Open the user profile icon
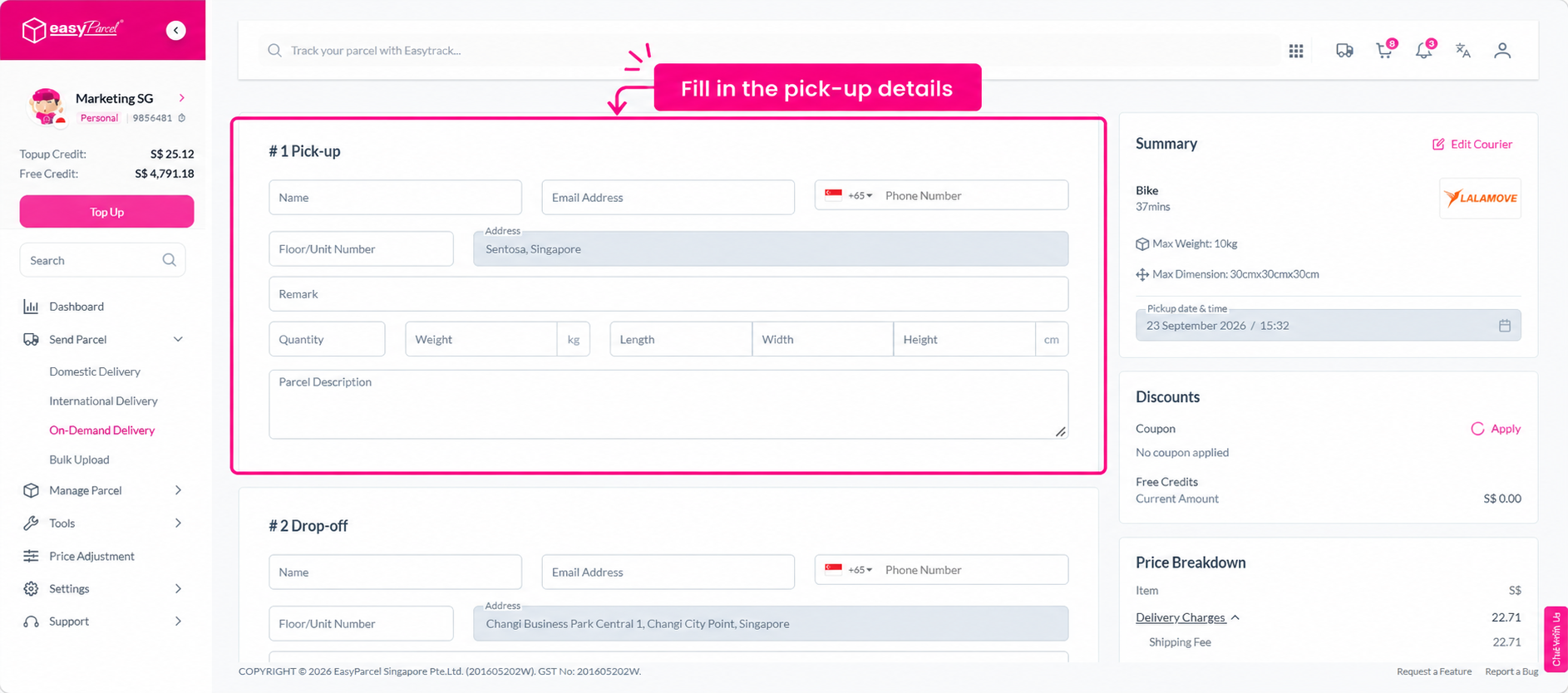 pos(1501,51)
